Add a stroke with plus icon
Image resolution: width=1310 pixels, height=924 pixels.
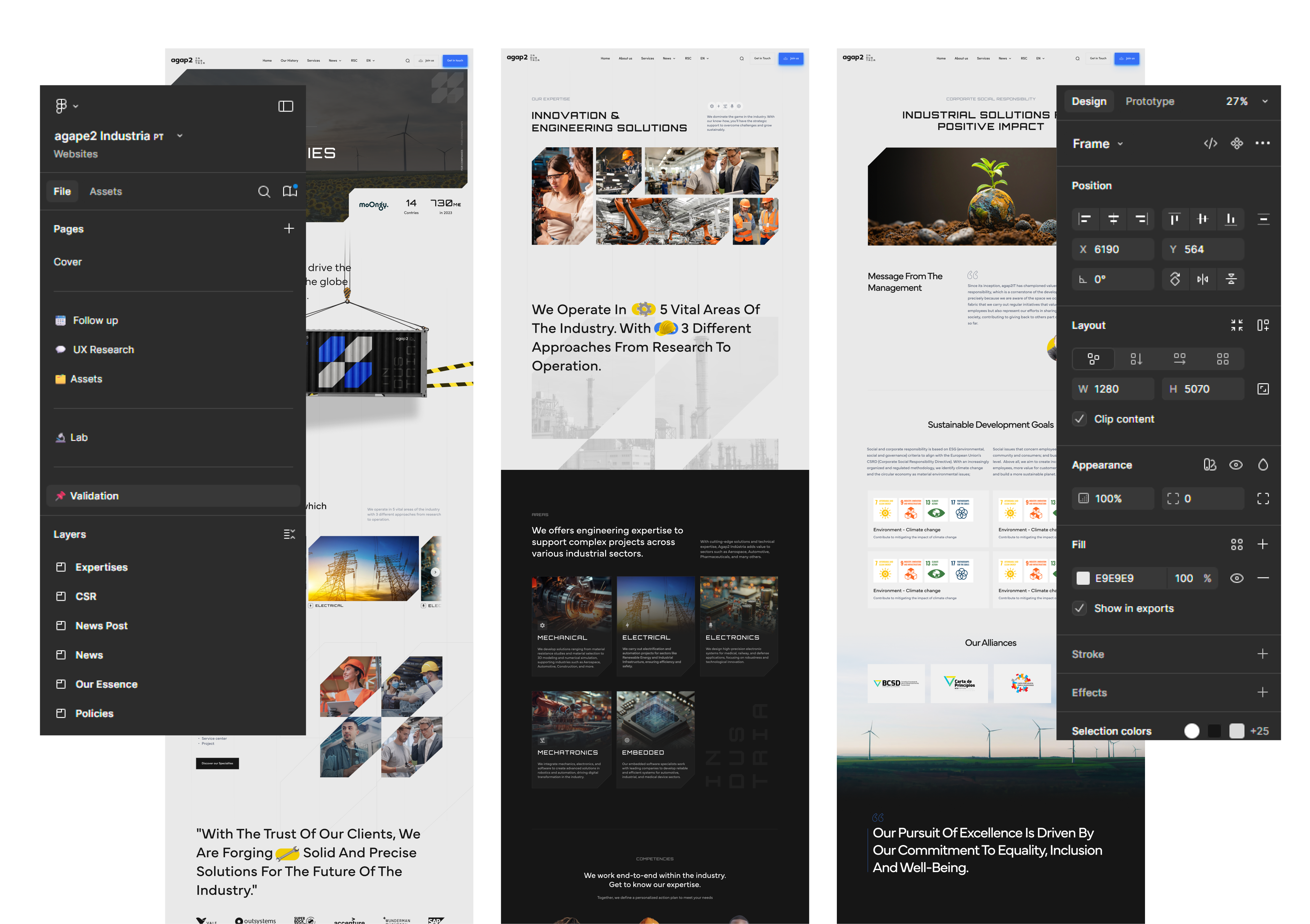click(x=1262, y=654)
